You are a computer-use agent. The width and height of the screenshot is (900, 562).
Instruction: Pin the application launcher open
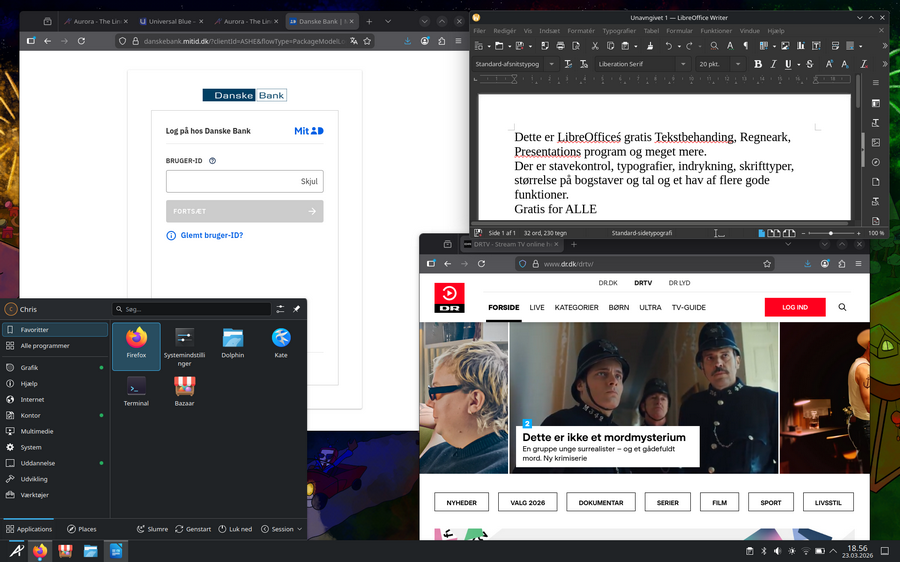point(296,309)
